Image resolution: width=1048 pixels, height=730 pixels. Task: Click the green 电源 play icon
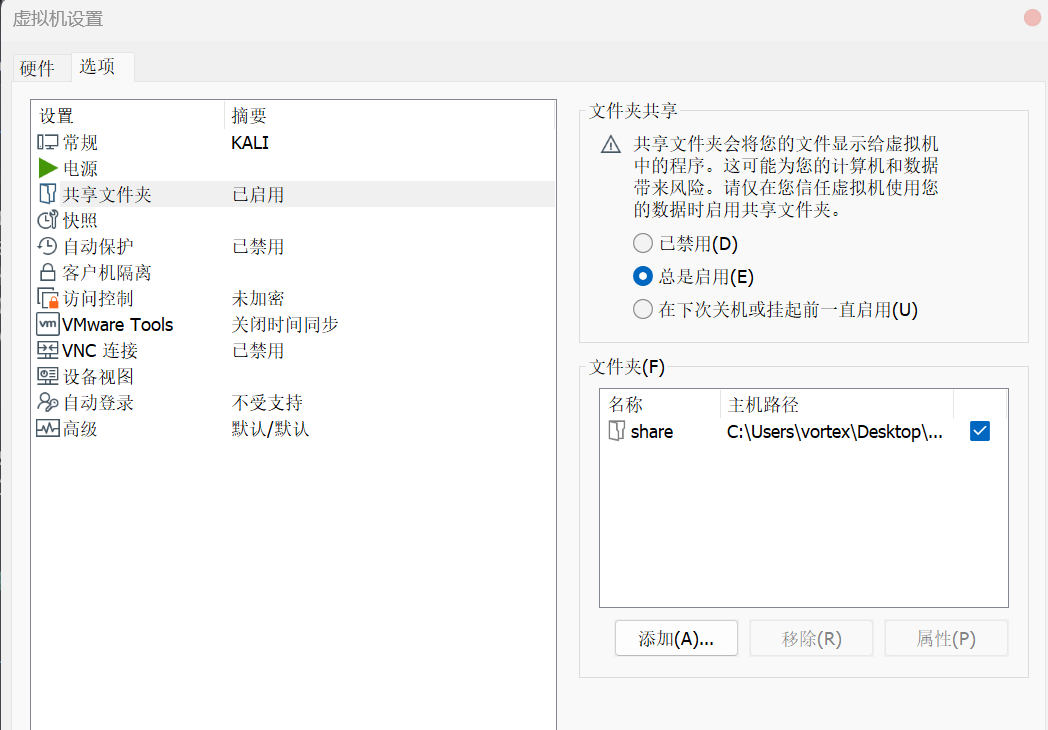point(47,168)
